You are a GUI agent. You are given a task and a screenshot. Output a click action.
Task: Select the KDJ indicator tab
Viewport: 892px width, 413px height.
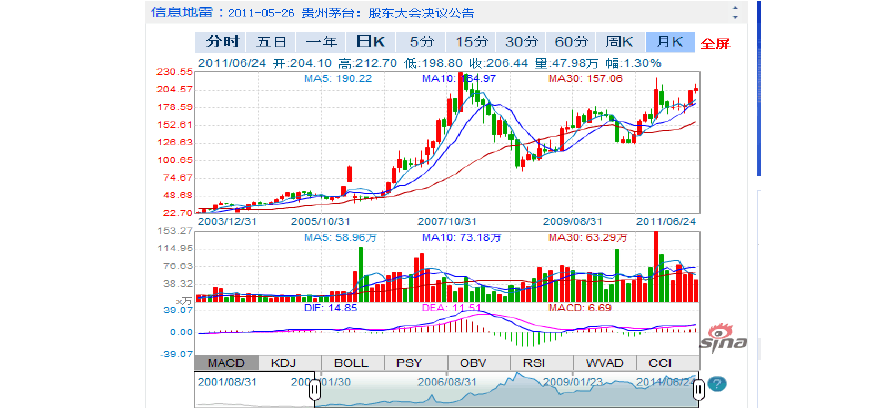tap(287, 362)
